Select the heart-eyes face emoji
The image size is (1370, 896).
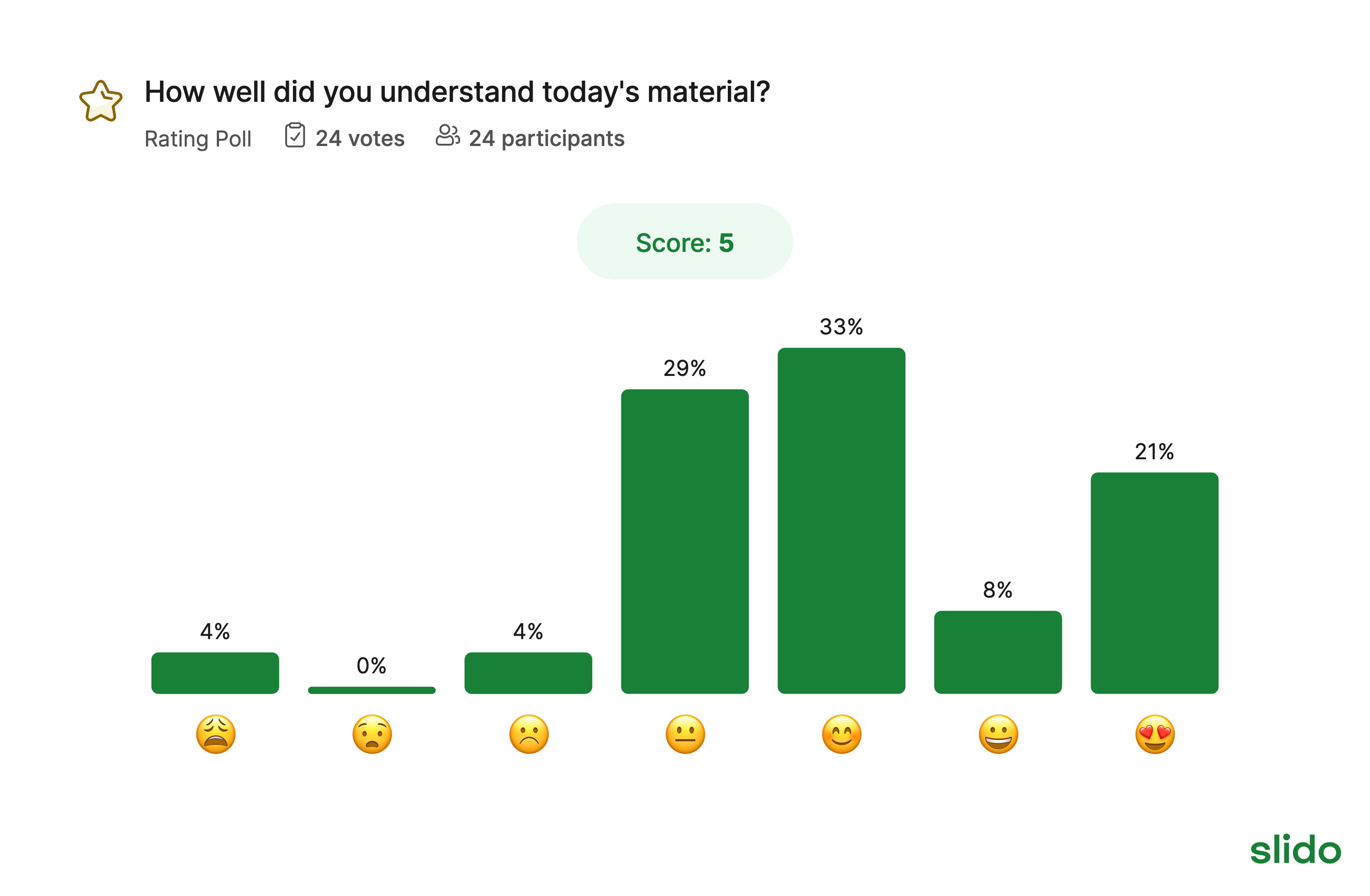tap(1155, 734)
